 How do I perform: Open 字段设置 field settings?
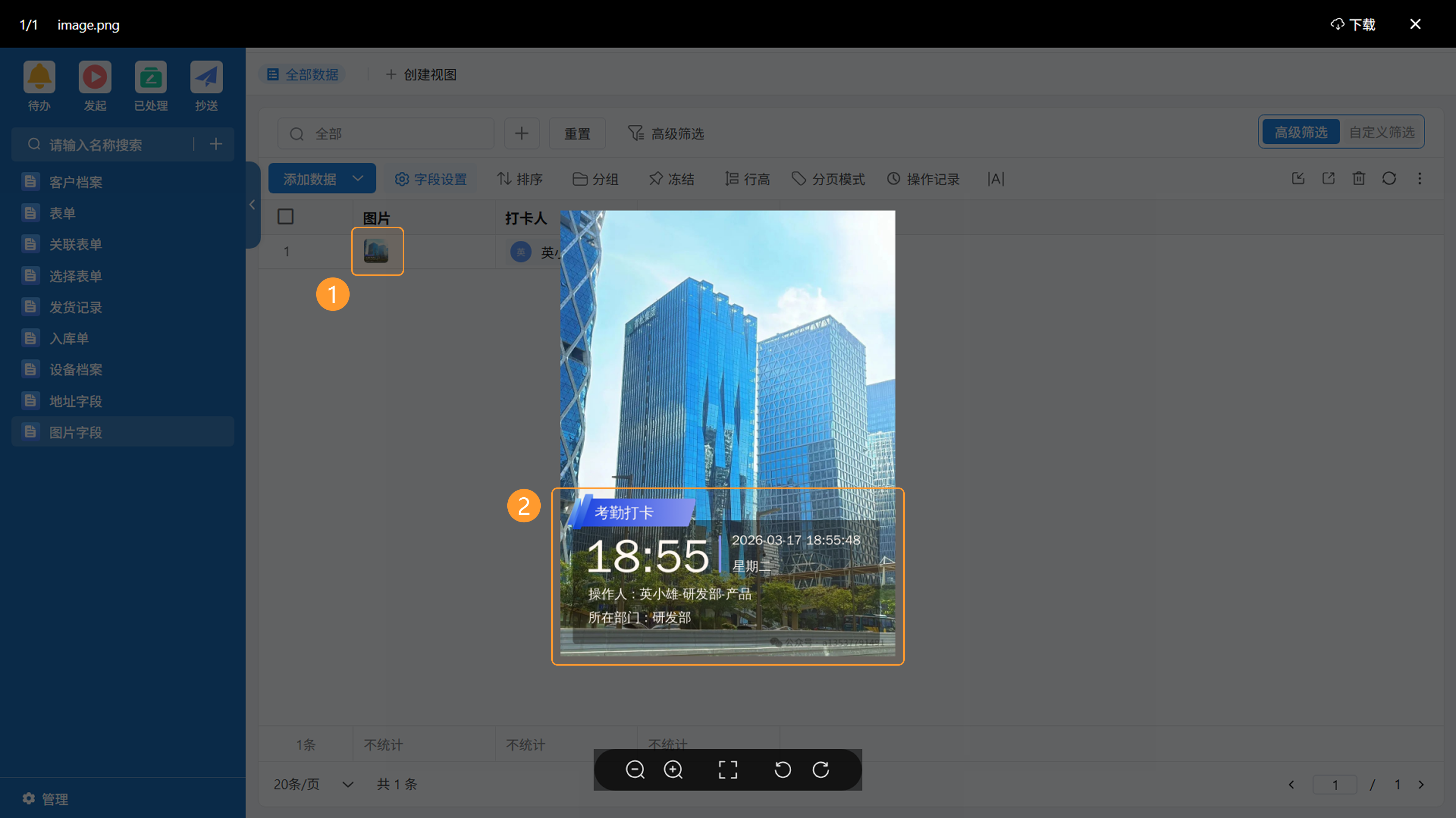[x=431, y=179]
